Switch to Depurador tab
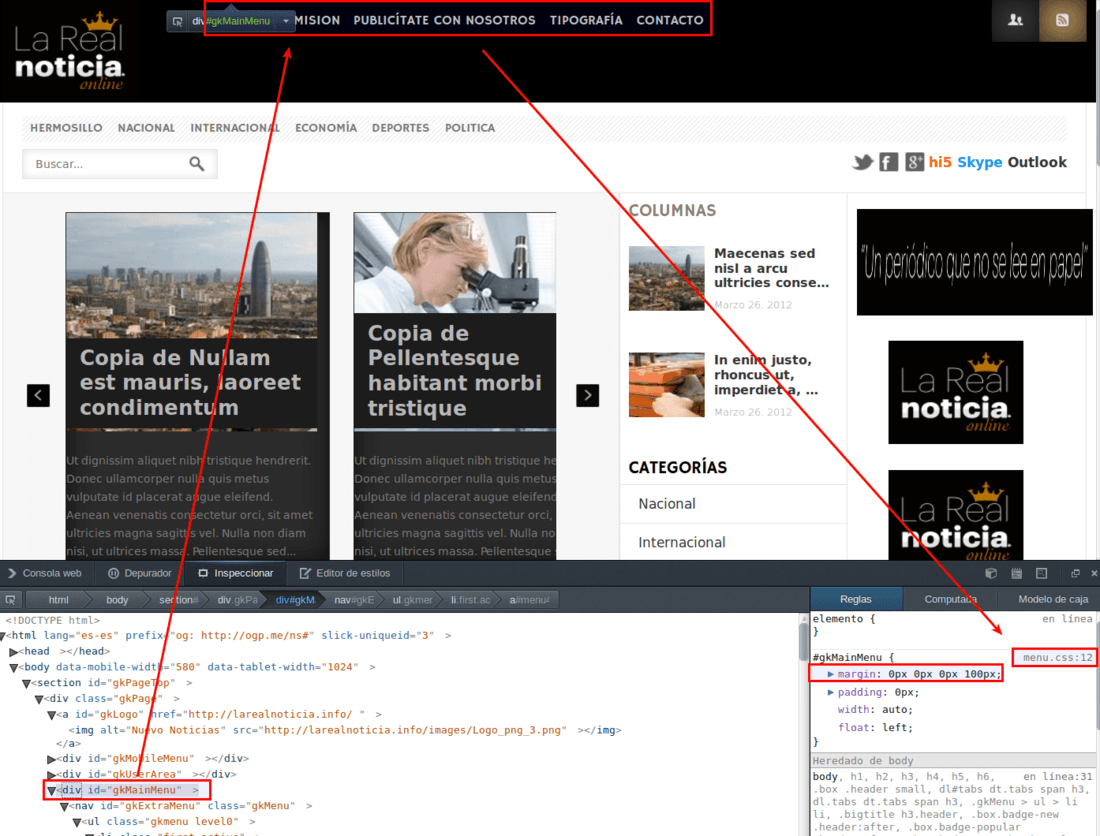This screenshot has width=1100, height=836. (x=140, y=574)
